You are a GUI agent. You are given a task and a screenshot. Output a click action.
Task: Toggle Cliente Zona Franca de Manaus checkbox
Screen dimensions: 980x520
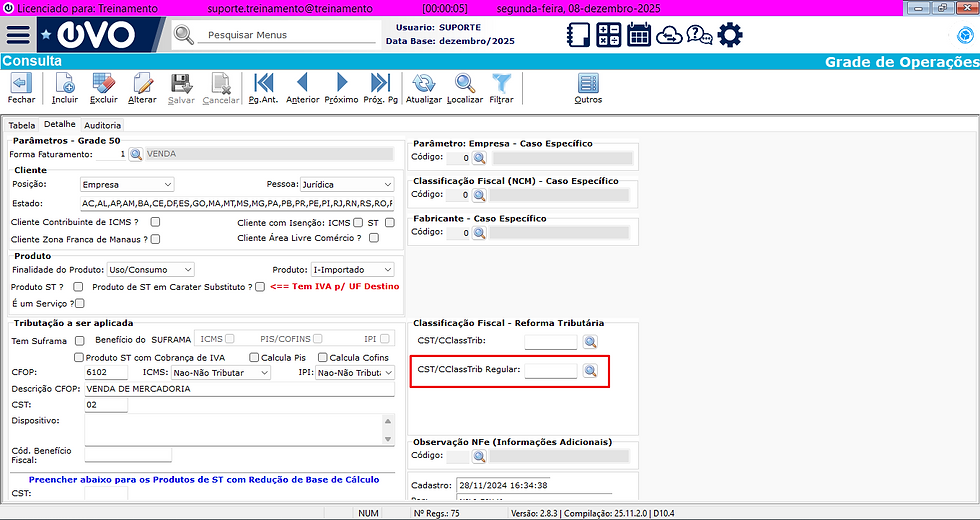pyautogui.click(x=155, y=238)
